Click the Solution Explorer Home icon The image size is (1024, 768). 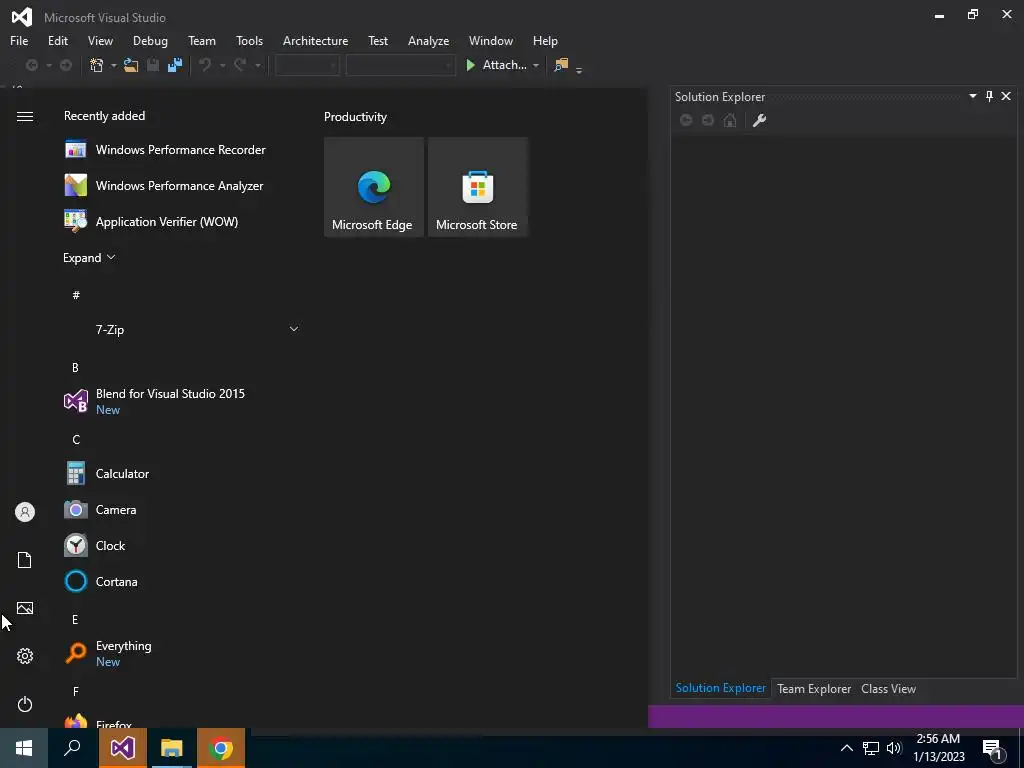(730, 120)
